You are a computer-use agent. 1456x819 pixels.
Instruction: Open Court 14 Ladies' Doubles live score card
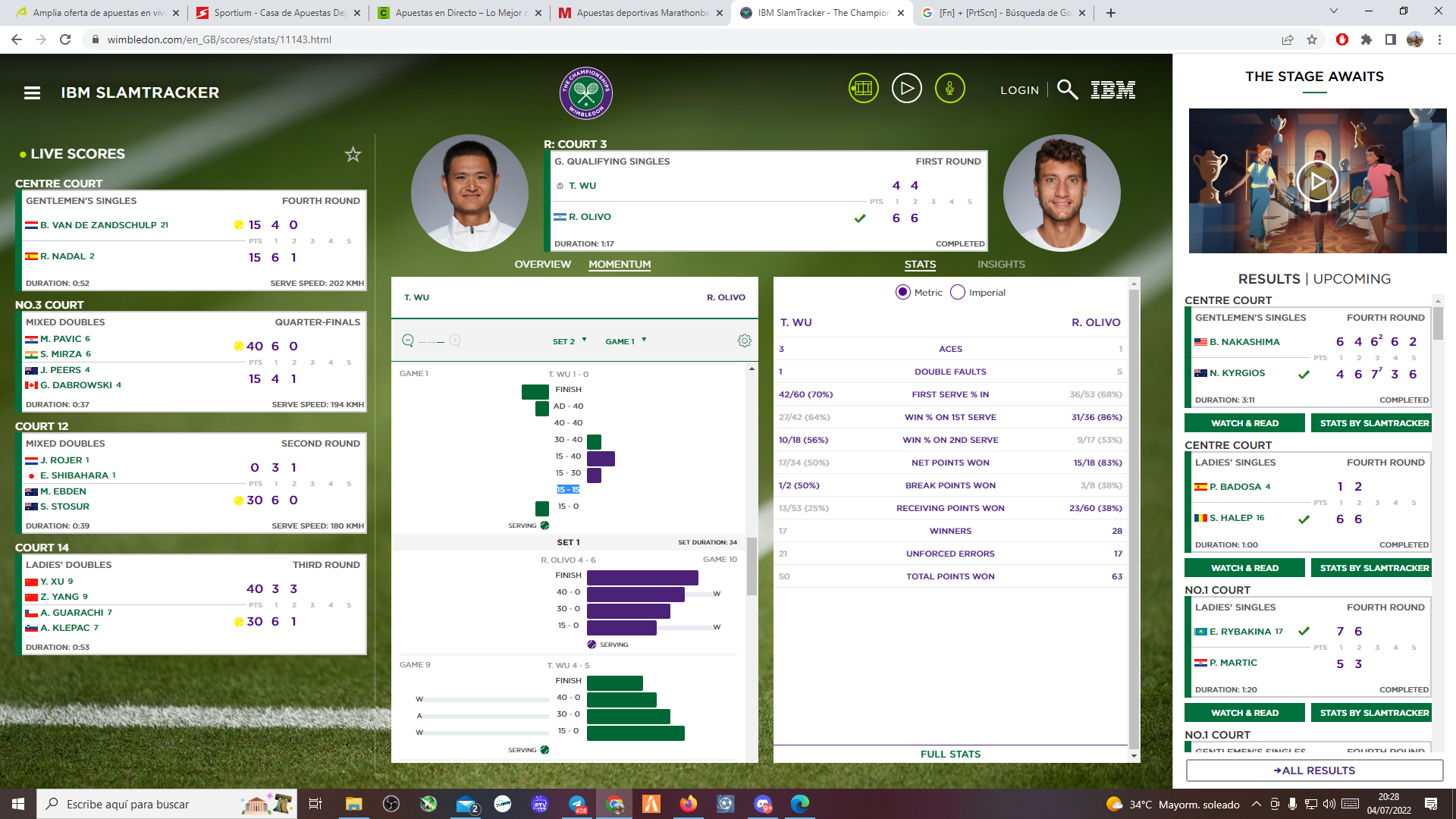tap(192, 604)
